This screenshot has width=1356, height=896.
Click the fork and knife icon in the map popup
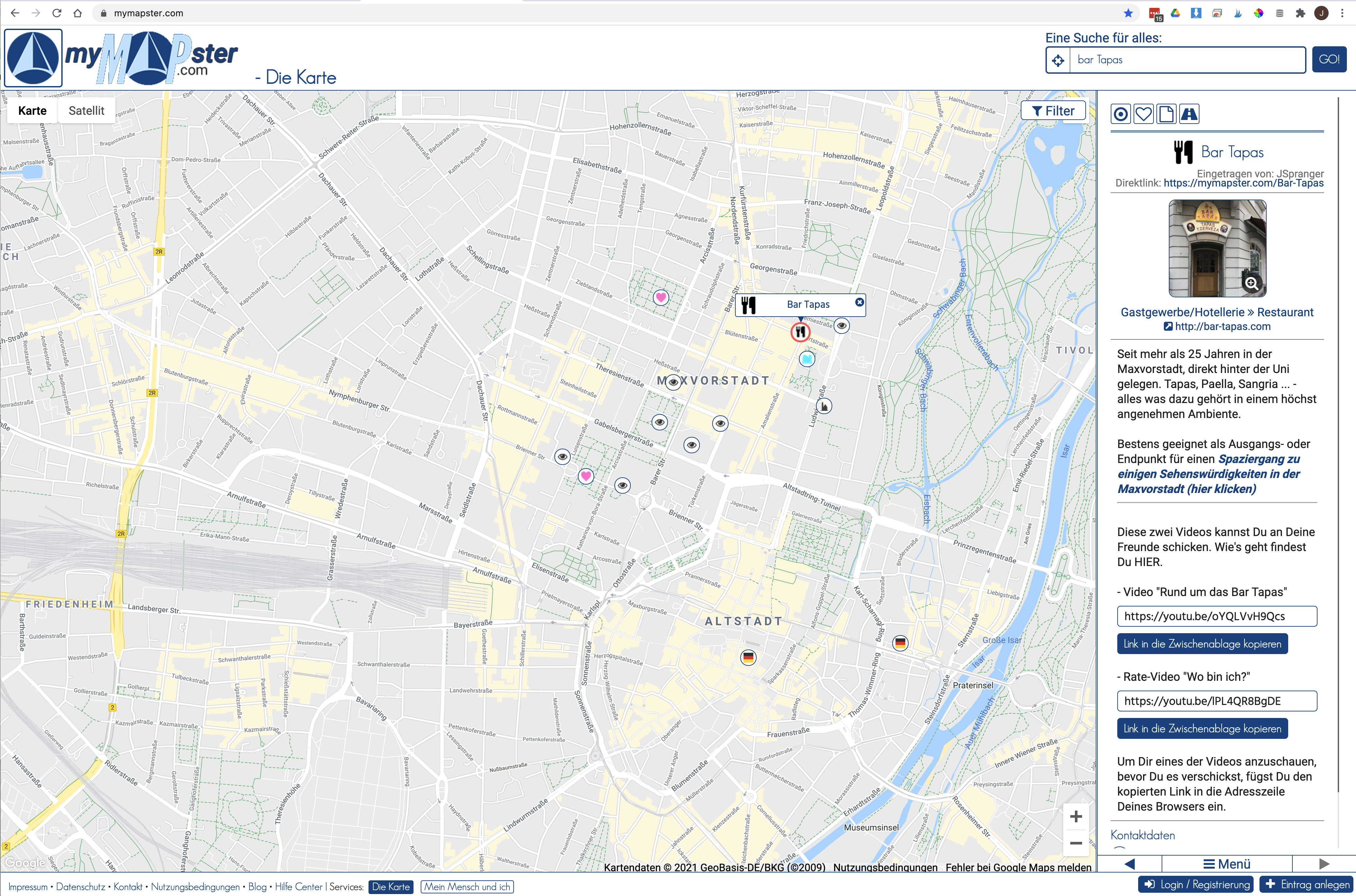pos(748,305)
